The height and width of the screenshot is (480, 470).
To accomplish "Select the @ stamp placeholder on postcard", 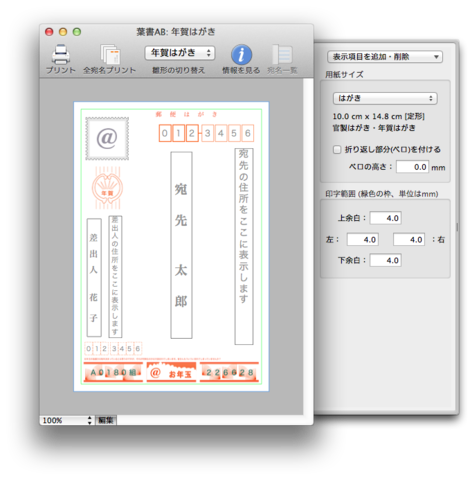I will click(x=107, y=138).
